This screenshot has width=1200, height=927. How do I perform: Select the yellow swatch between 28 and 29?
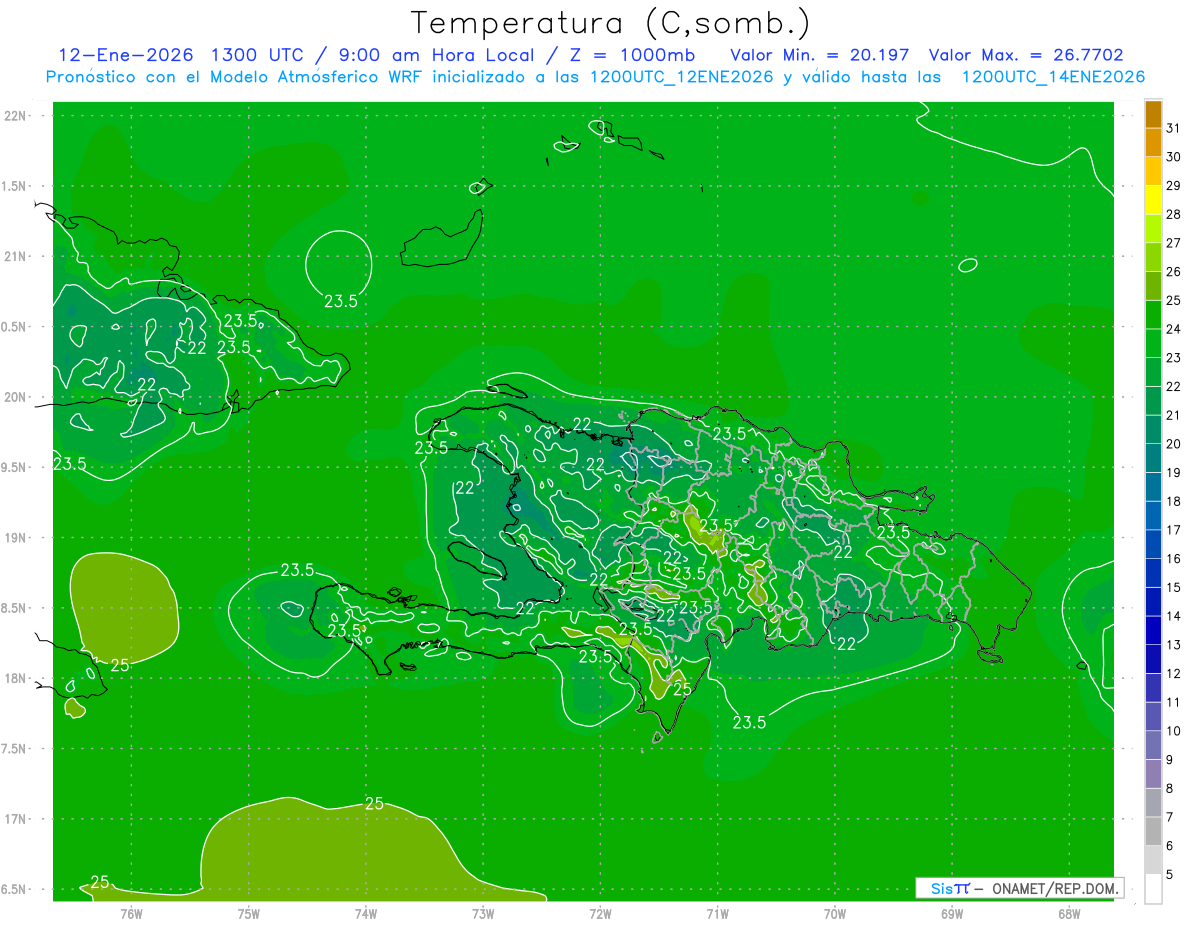(1153, 201)
